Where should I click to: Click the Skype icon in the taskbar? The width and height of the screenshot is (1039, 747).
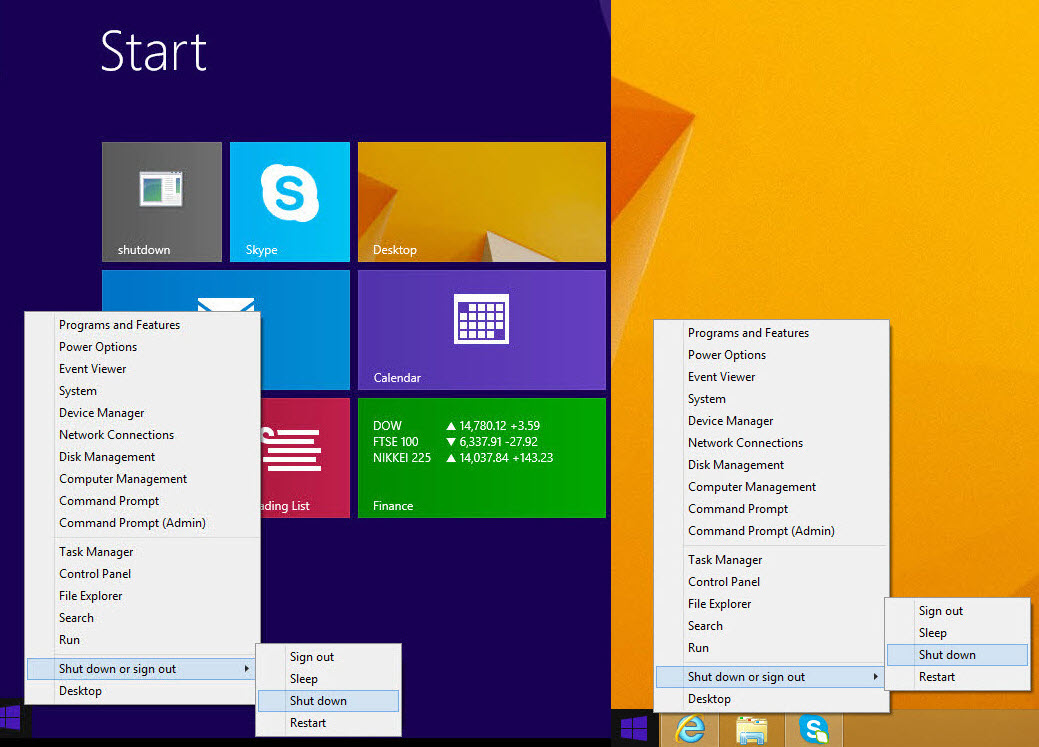coord(814,729)
